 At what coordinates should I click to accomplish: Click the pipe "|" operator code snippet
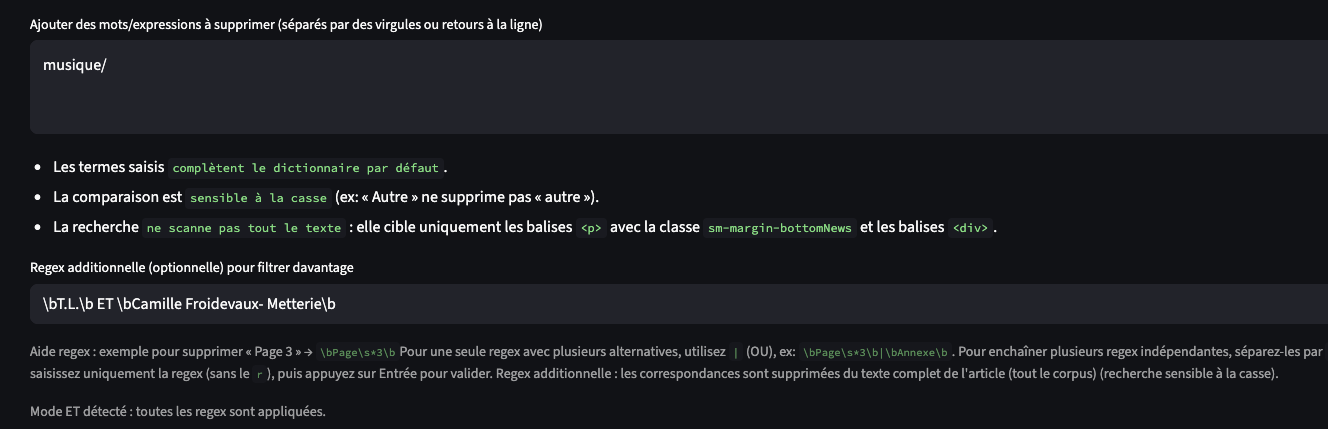coord(736,353)
